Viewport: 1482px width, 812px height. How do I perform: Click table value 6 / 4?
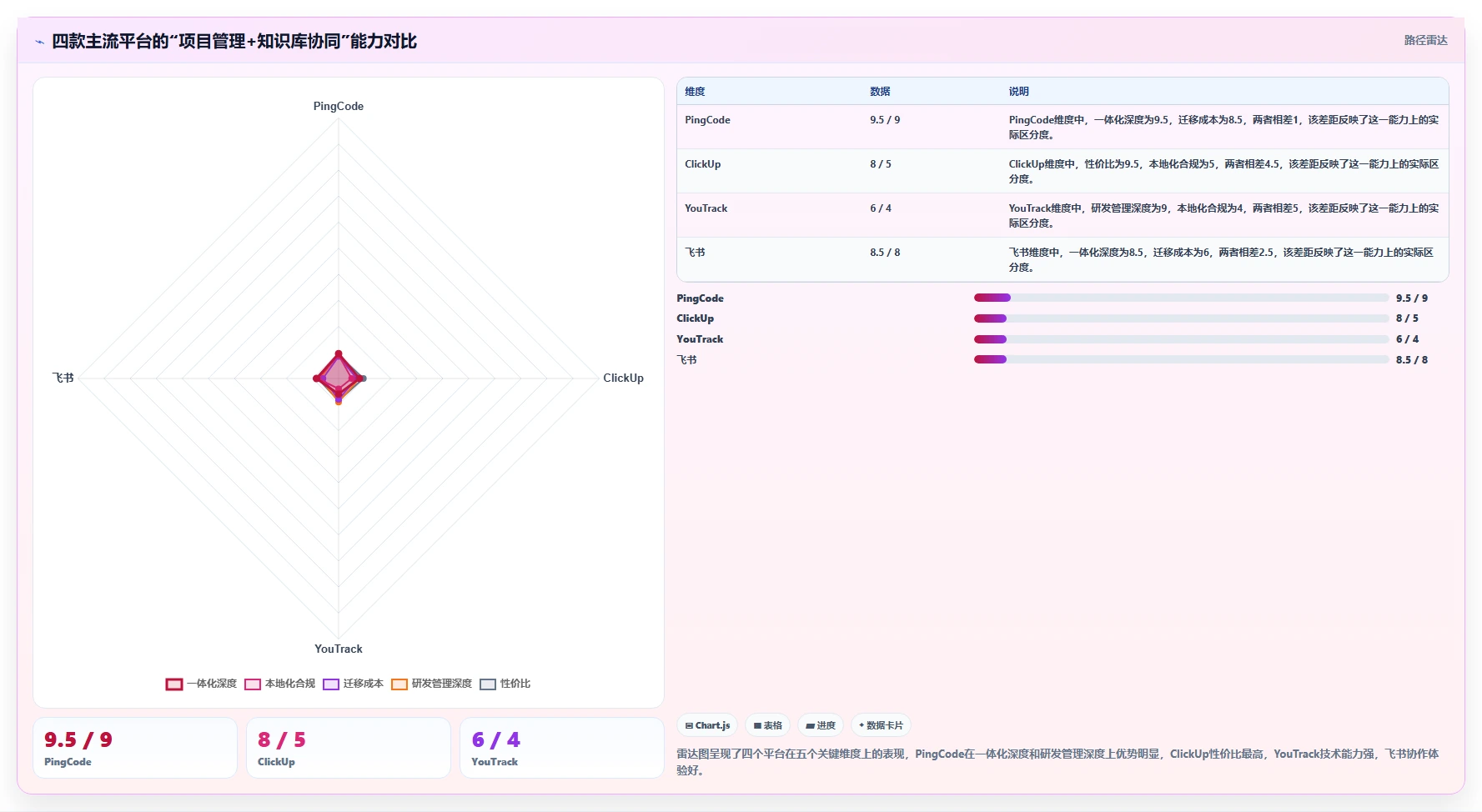[881, 208]
